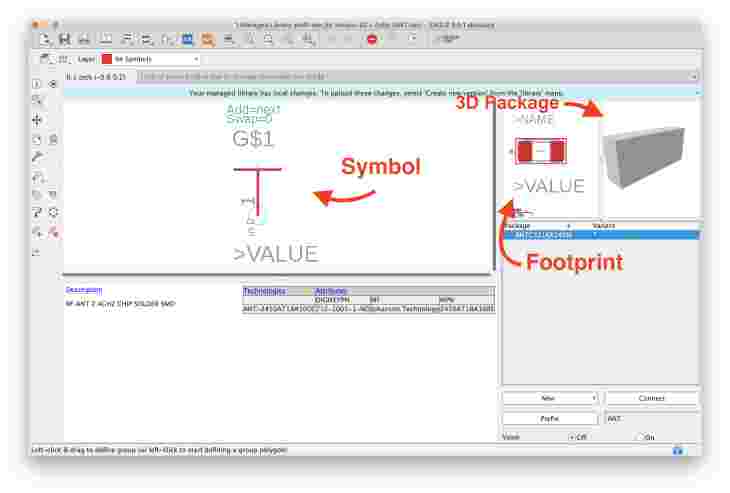730x493 pixels.
Task: Click the Save icon in the toolbar
Action: coord(65,40)
